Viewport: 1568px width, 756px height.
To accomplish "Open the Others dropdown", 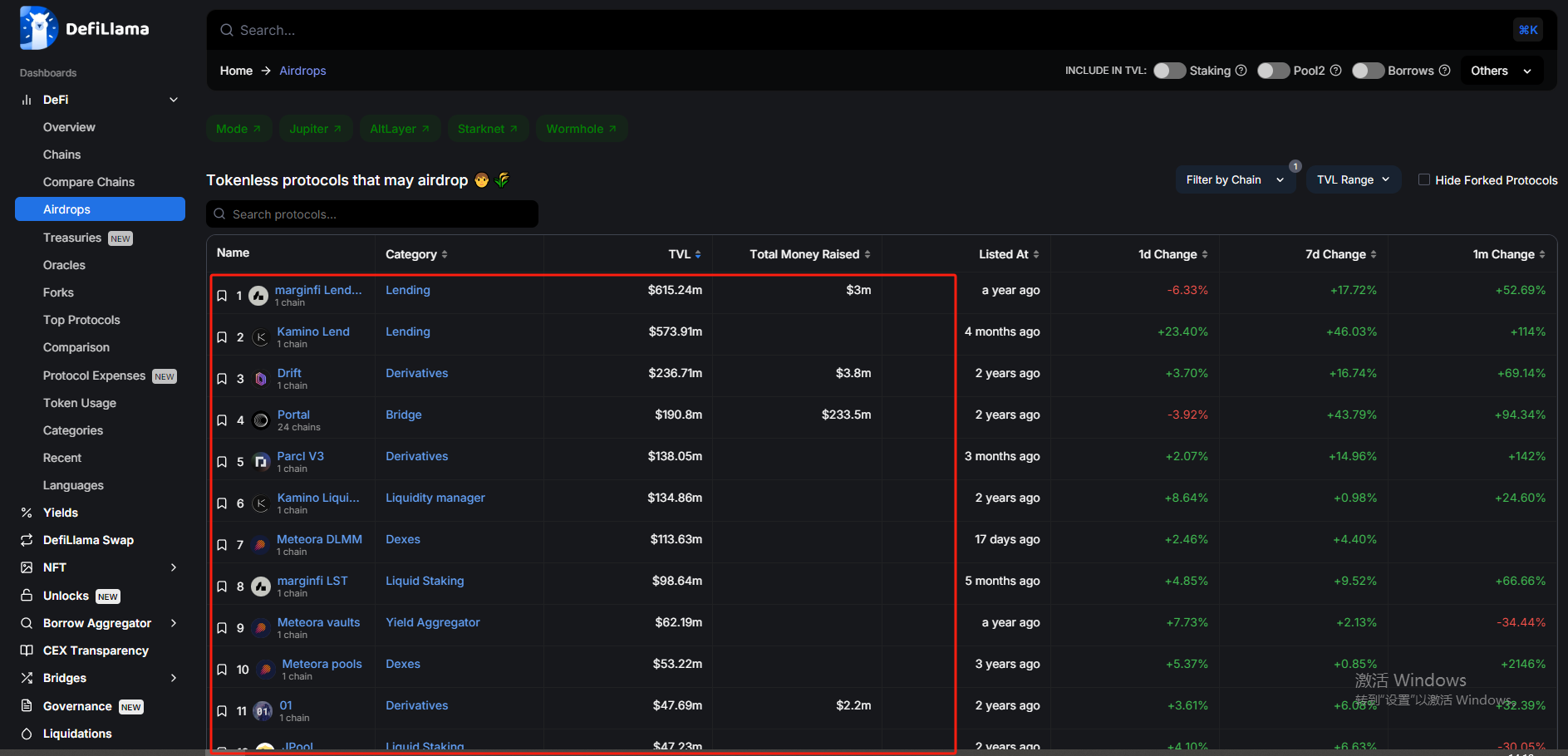I will pyautogui.click(x=1502, y=71).
